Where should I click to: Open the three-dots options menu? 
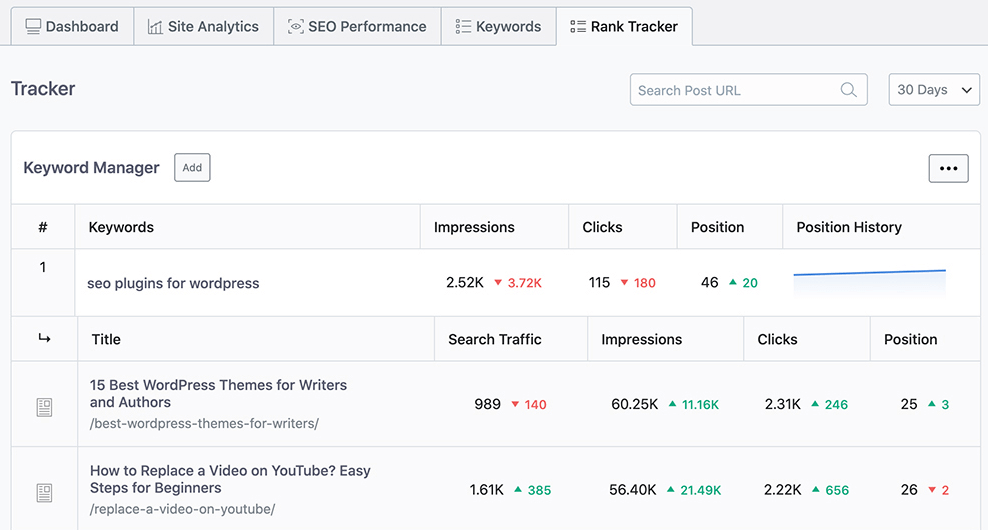click(948, 168)
